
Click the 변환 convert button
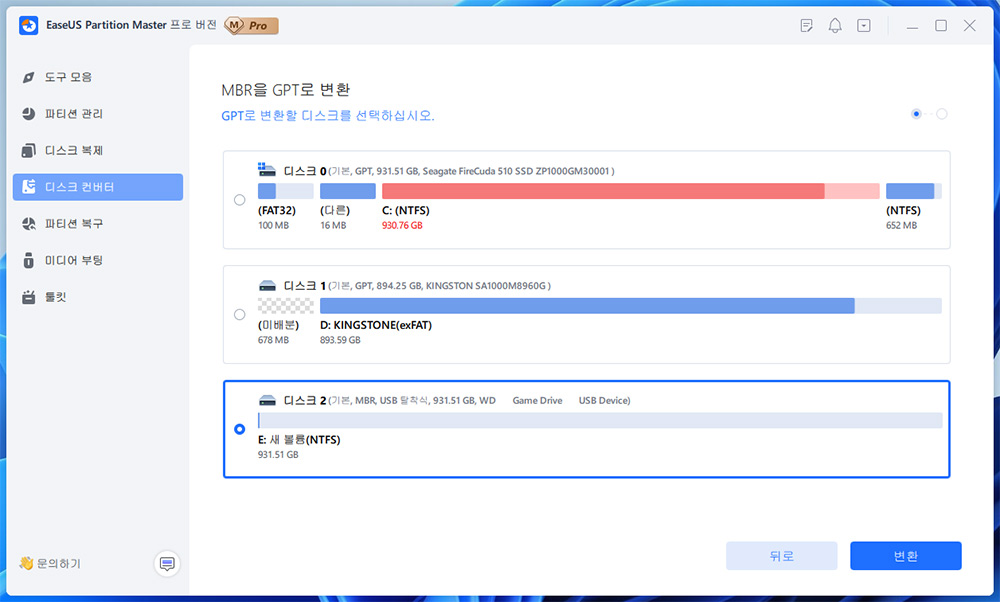[x=906, y=556]
